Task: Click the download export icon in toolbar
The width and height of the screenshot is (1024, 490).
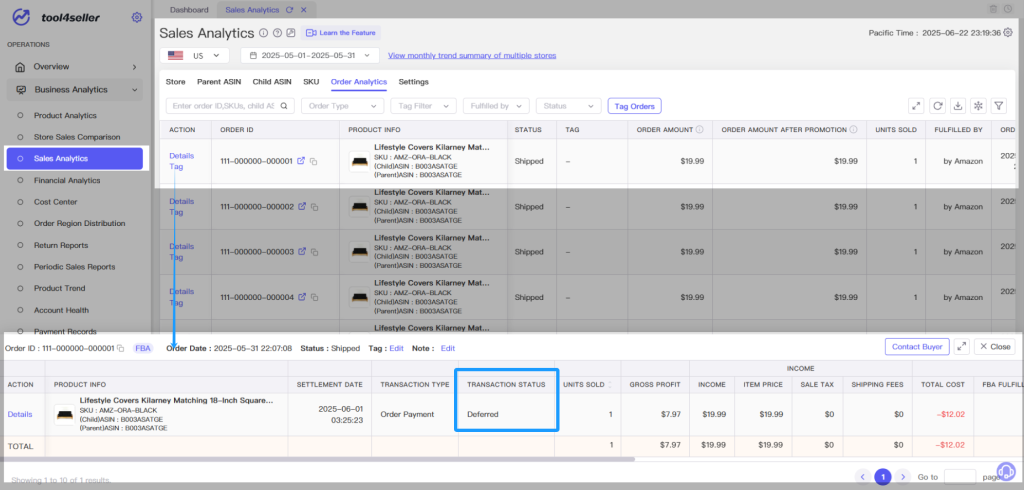Action: point(958,105)
